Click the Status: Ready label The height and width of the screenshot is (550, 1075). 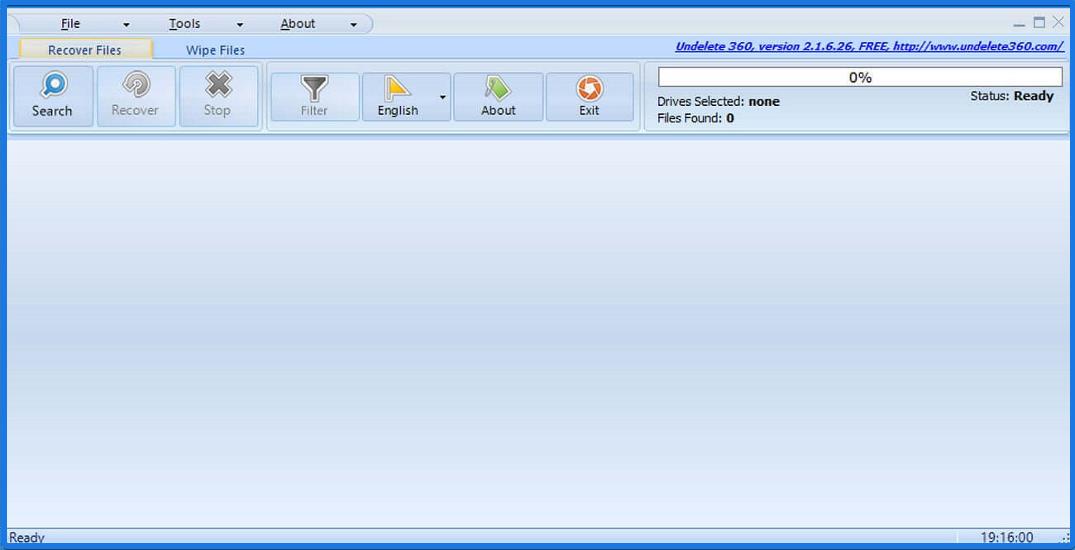click(x=1012, y=96)
